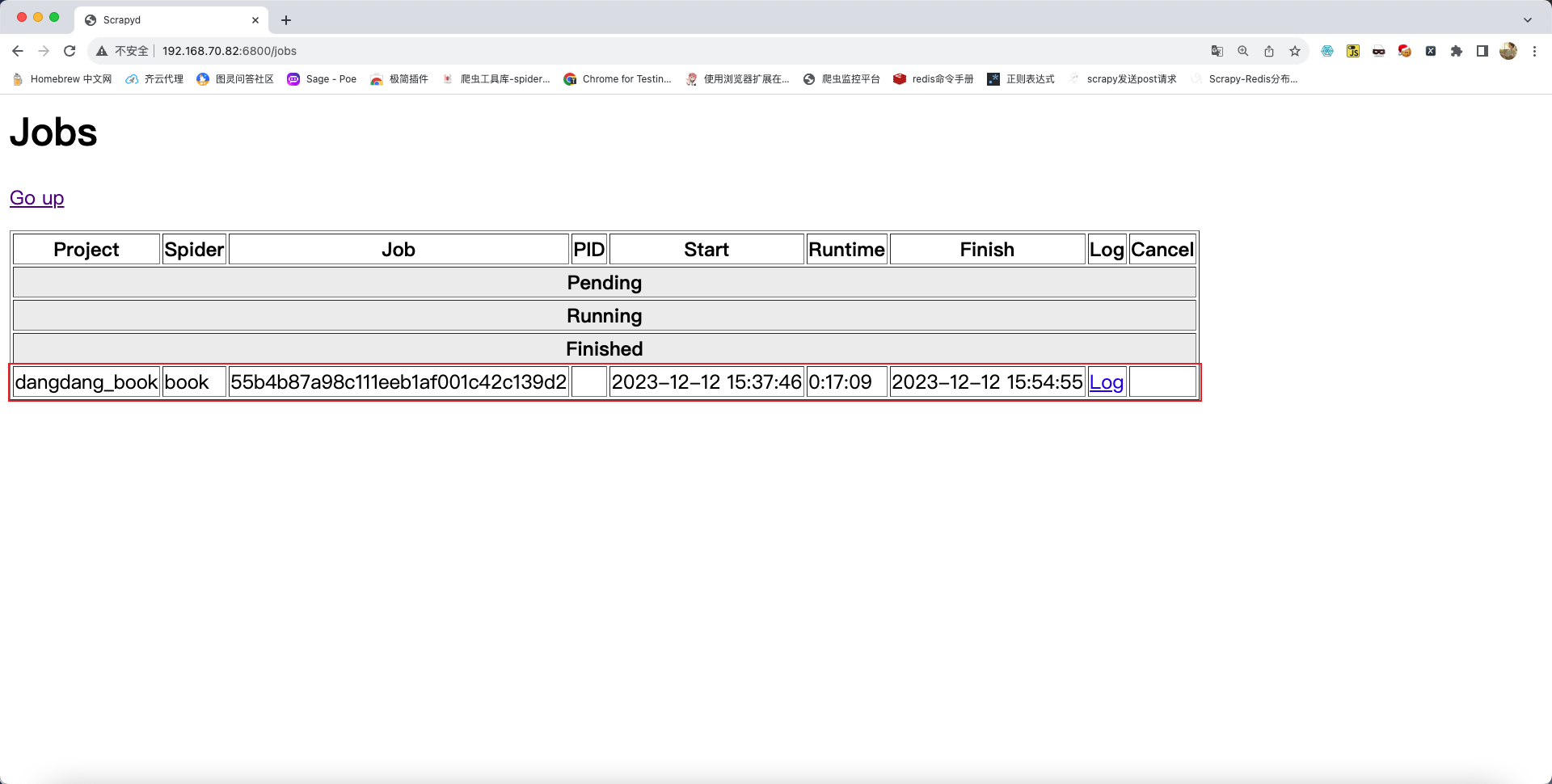Go forward to the next page
This screenshot has height=784, width=1552.
point(44,51)
